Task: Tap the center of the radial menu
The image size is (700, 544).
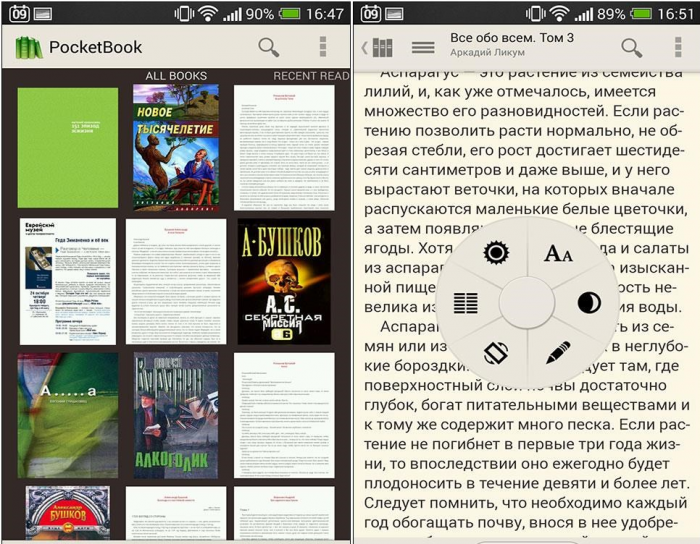Action: click(527, 303)
